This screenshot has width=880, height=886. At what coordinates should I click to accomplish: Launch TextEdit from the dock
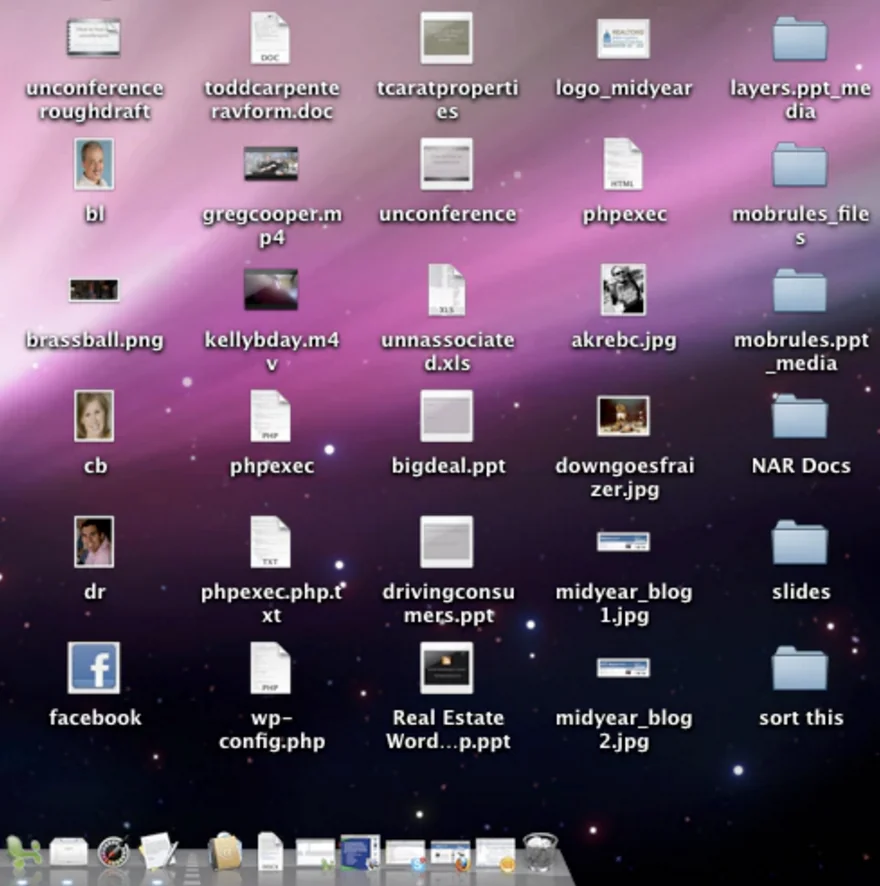156,853
